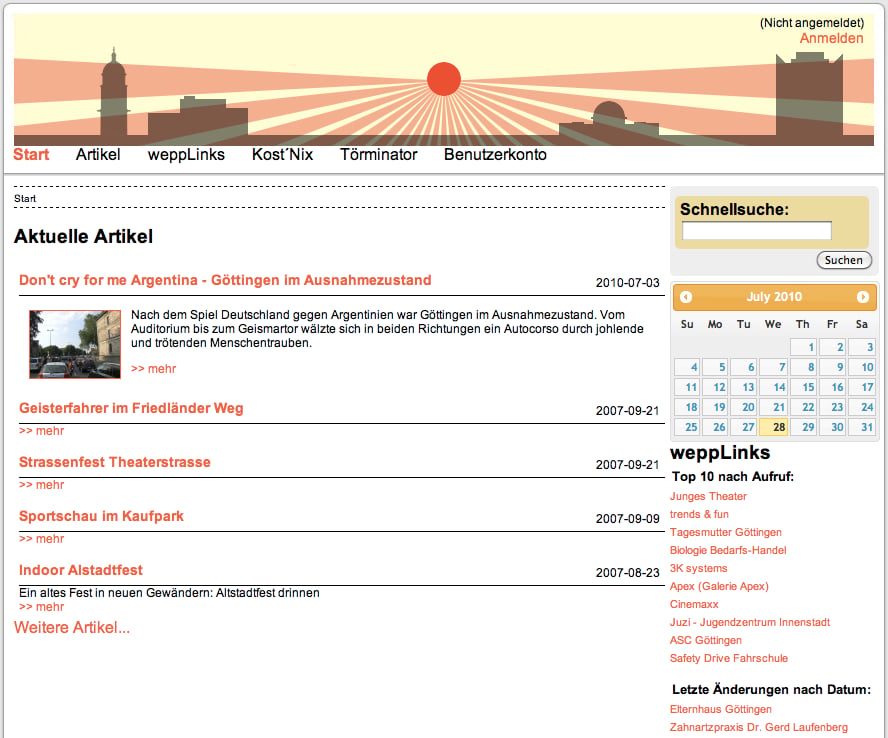The width and height of the screenshot is (888, 738).
Task: Open the Argentina article thumbnail image
Action: pos(75,344)
